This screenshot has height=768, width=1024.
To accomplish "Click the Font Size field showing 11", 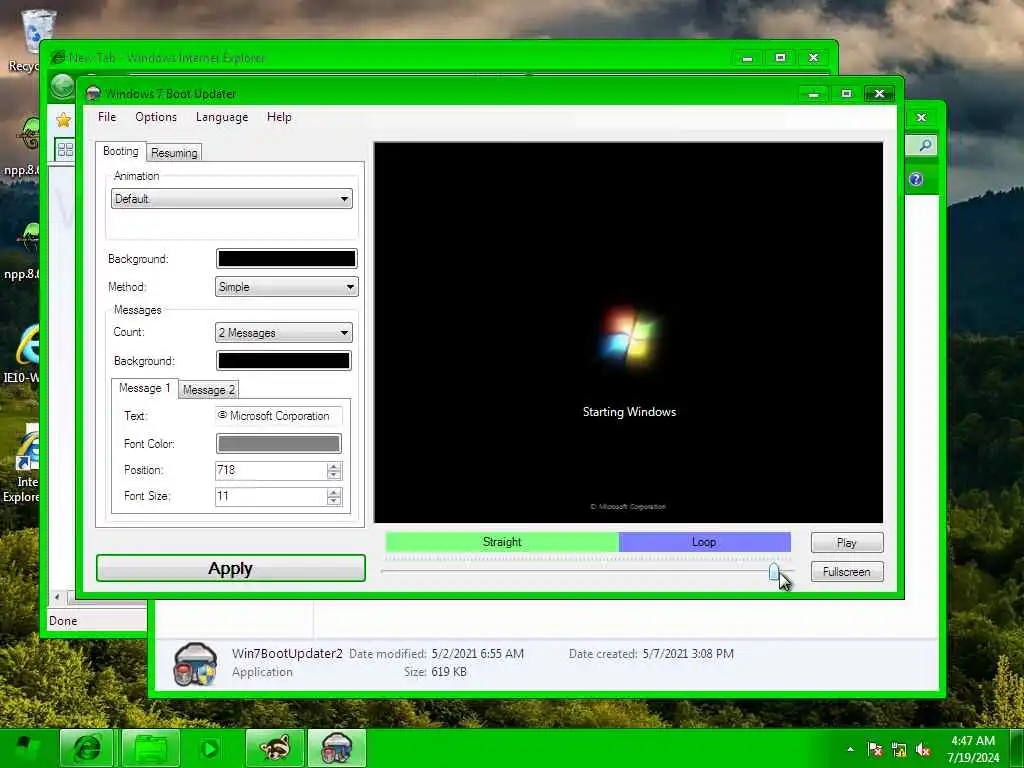I will point(271,496).
